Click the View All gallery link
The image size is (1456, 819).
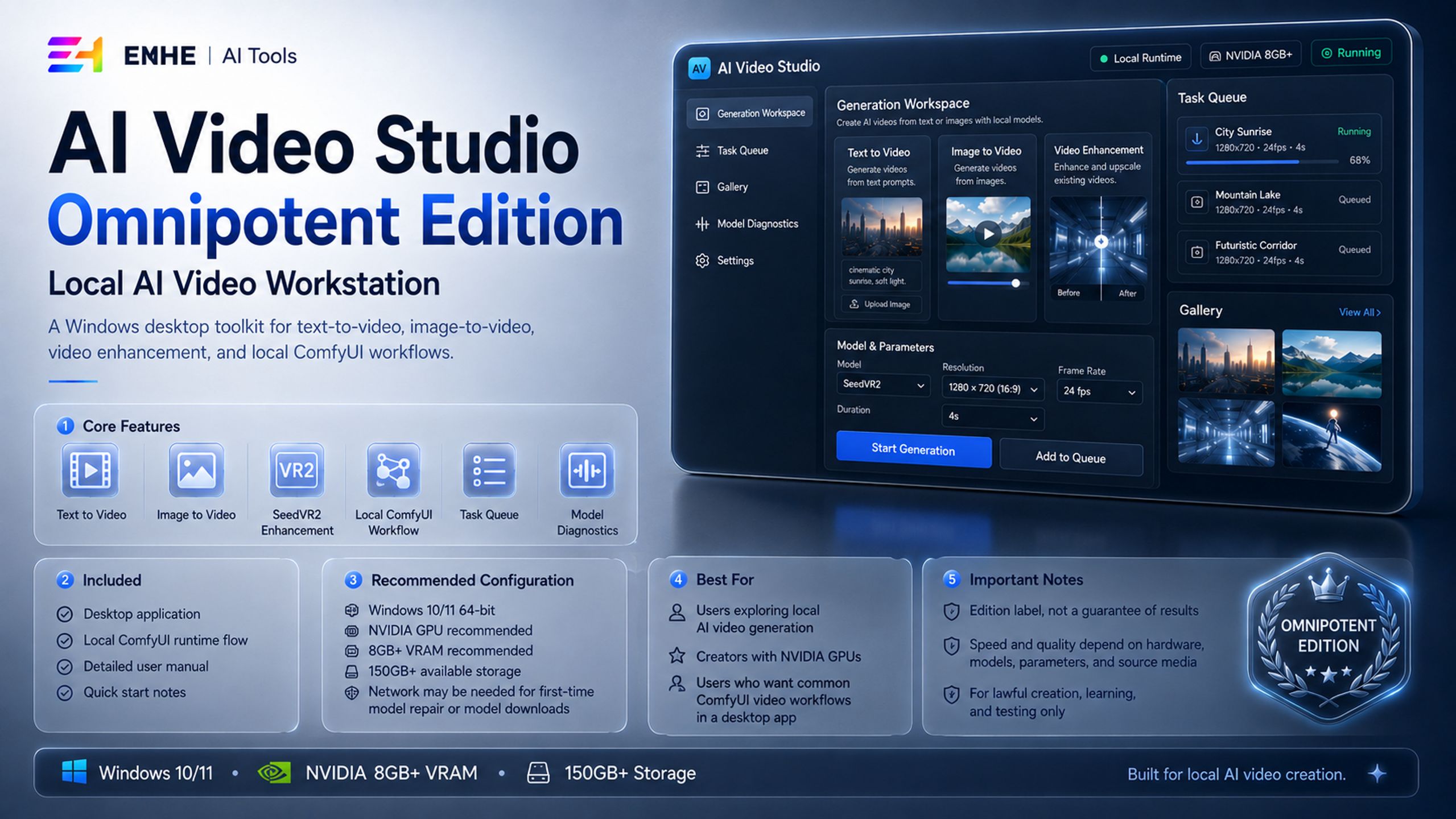(x=1359, y=312)
